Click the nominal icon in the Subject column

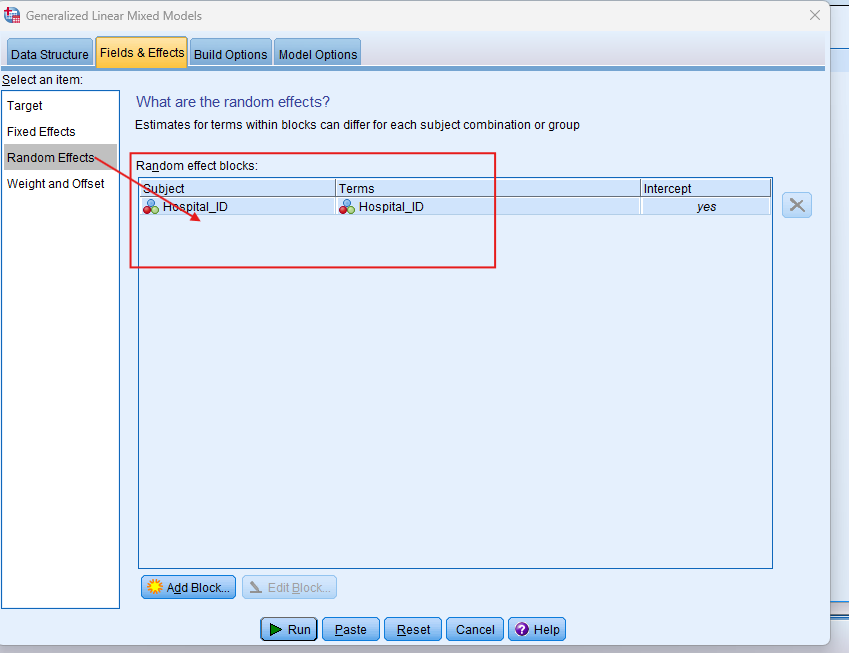coord(151,207)
